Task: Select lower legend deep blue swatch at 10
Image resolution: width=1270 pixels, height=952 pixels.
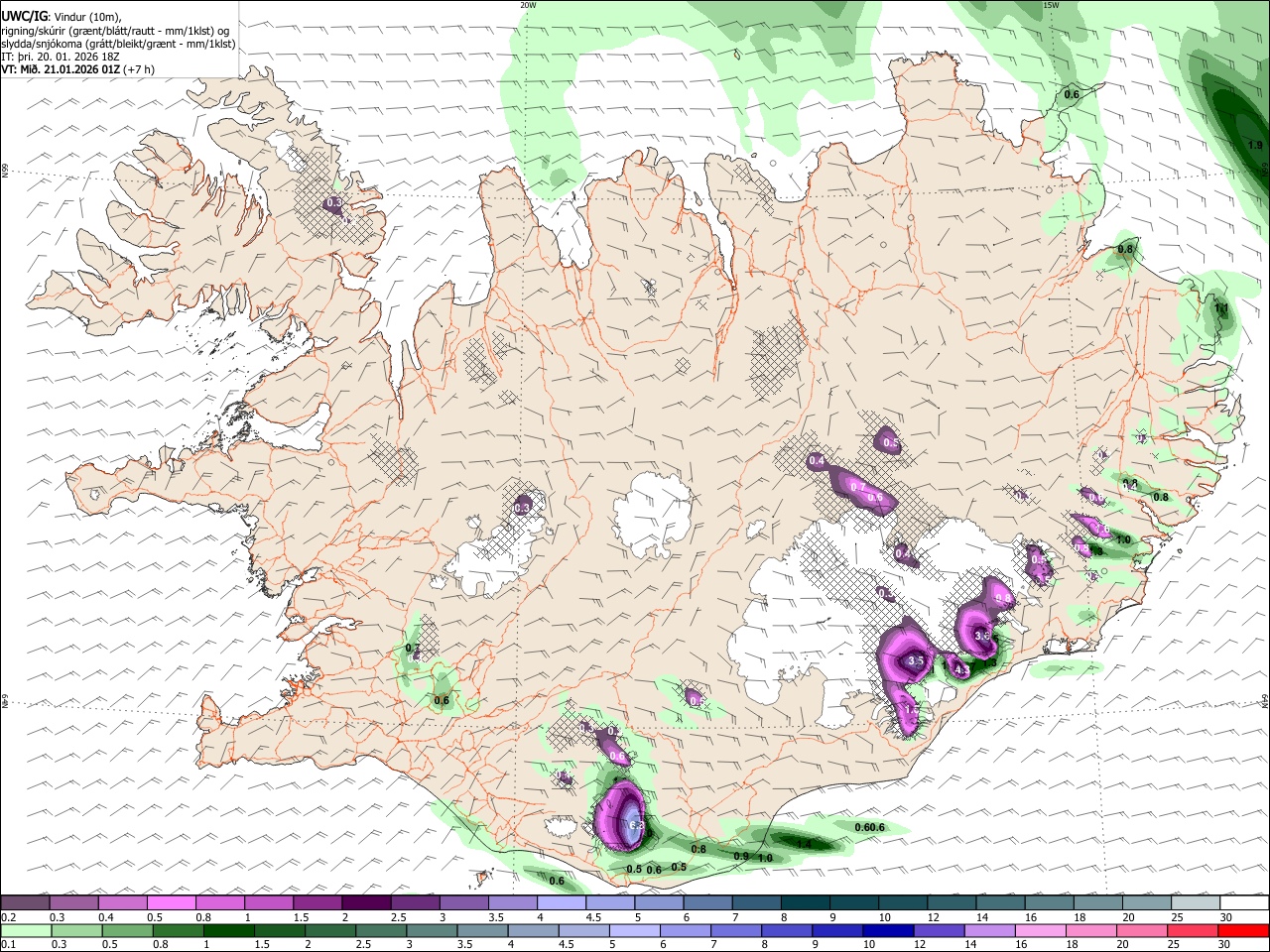Action: (x=887, y=931)
